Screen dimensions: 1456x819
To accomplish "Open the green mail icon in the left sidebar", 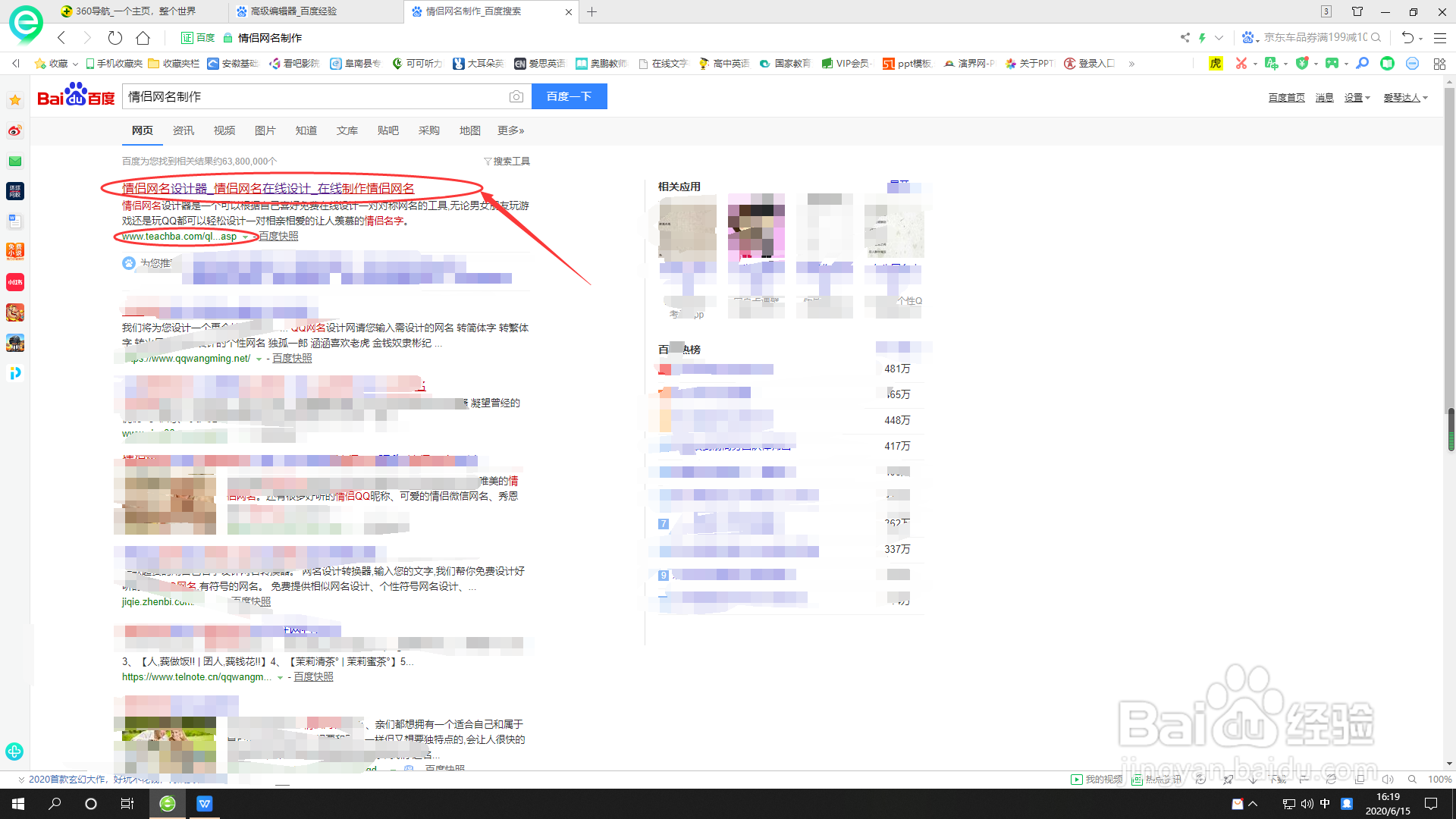I will pyautogui.click(x=15, y=161).
